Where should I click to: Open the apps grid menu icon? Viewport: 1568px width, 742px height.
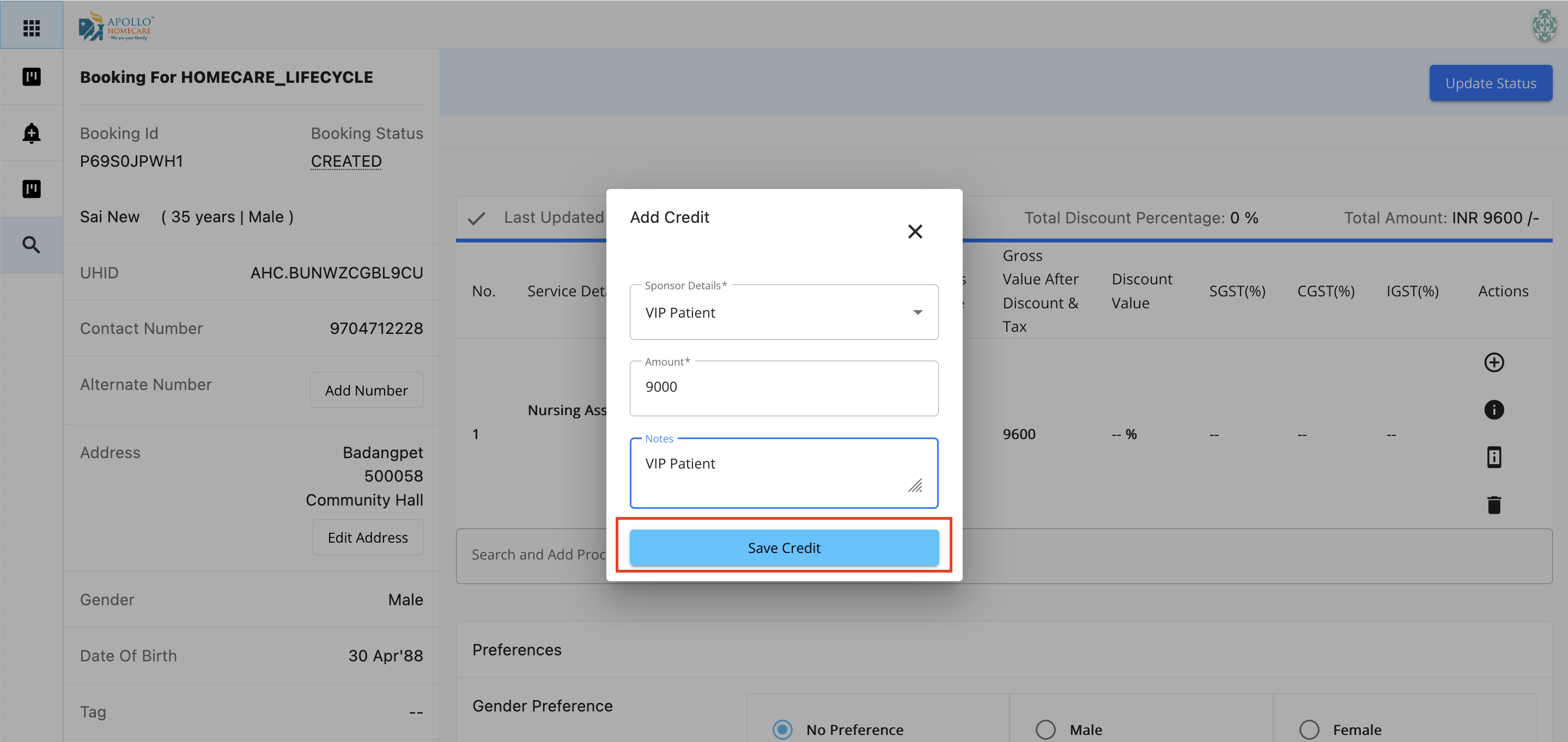31,27
